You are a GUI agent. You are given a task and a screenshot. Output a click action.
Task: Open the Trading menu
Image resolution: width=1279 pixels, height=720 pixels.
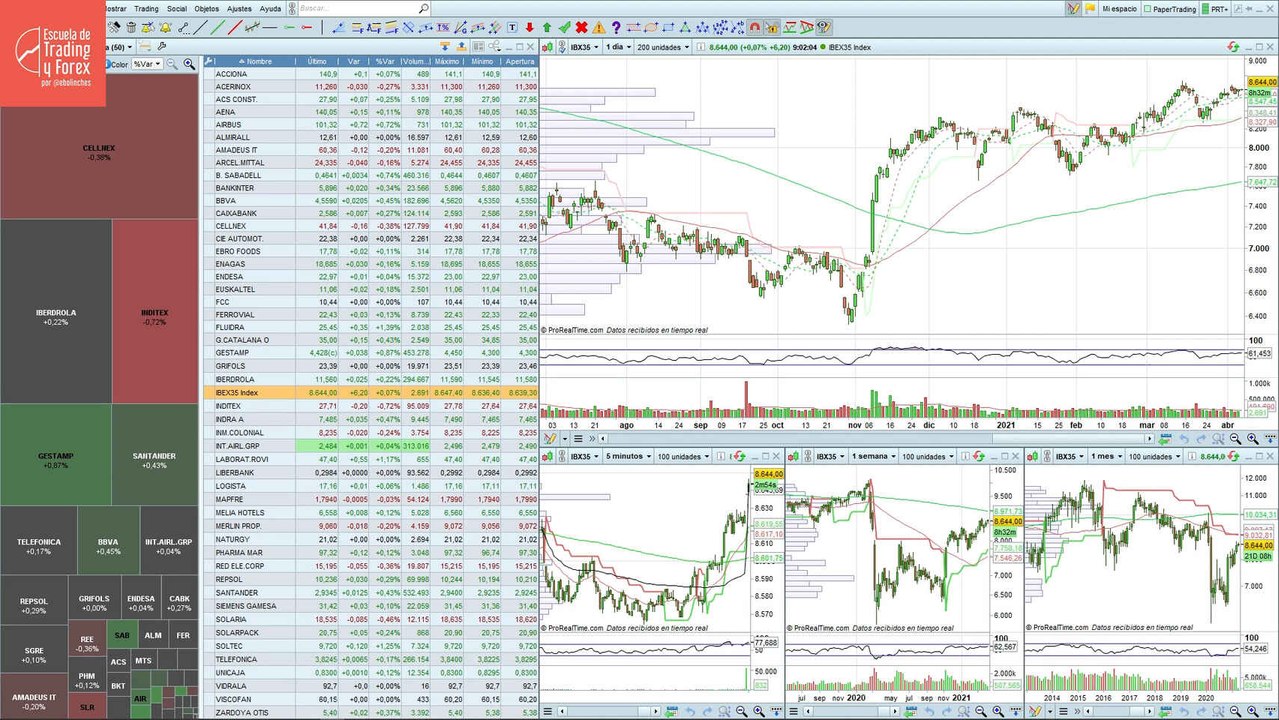[146, 8]
